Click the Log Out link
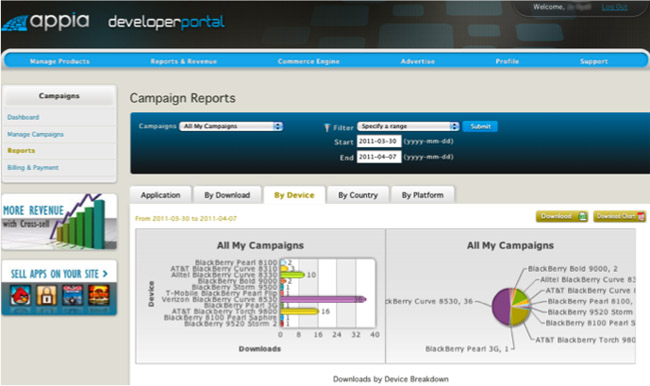 pos(614,7)
